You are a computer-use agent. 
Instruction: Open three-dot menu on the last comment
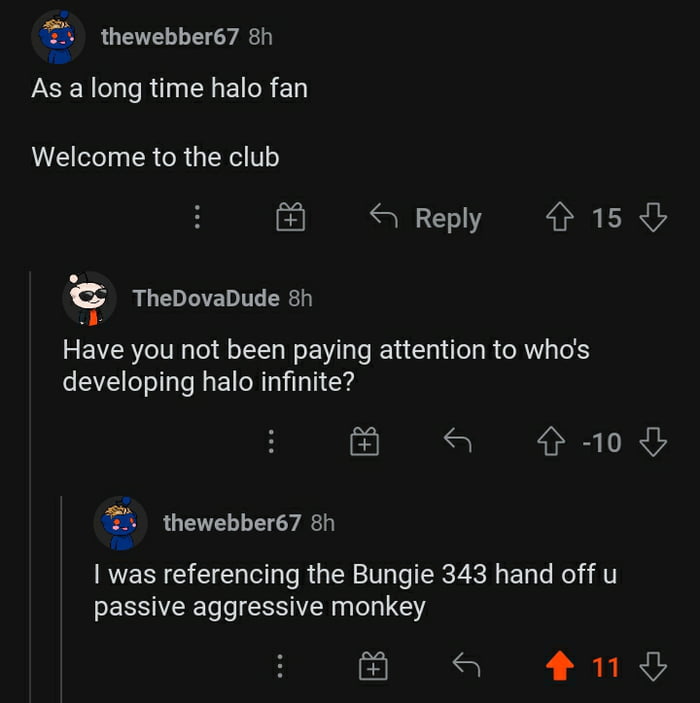click(x=280, y=666)
